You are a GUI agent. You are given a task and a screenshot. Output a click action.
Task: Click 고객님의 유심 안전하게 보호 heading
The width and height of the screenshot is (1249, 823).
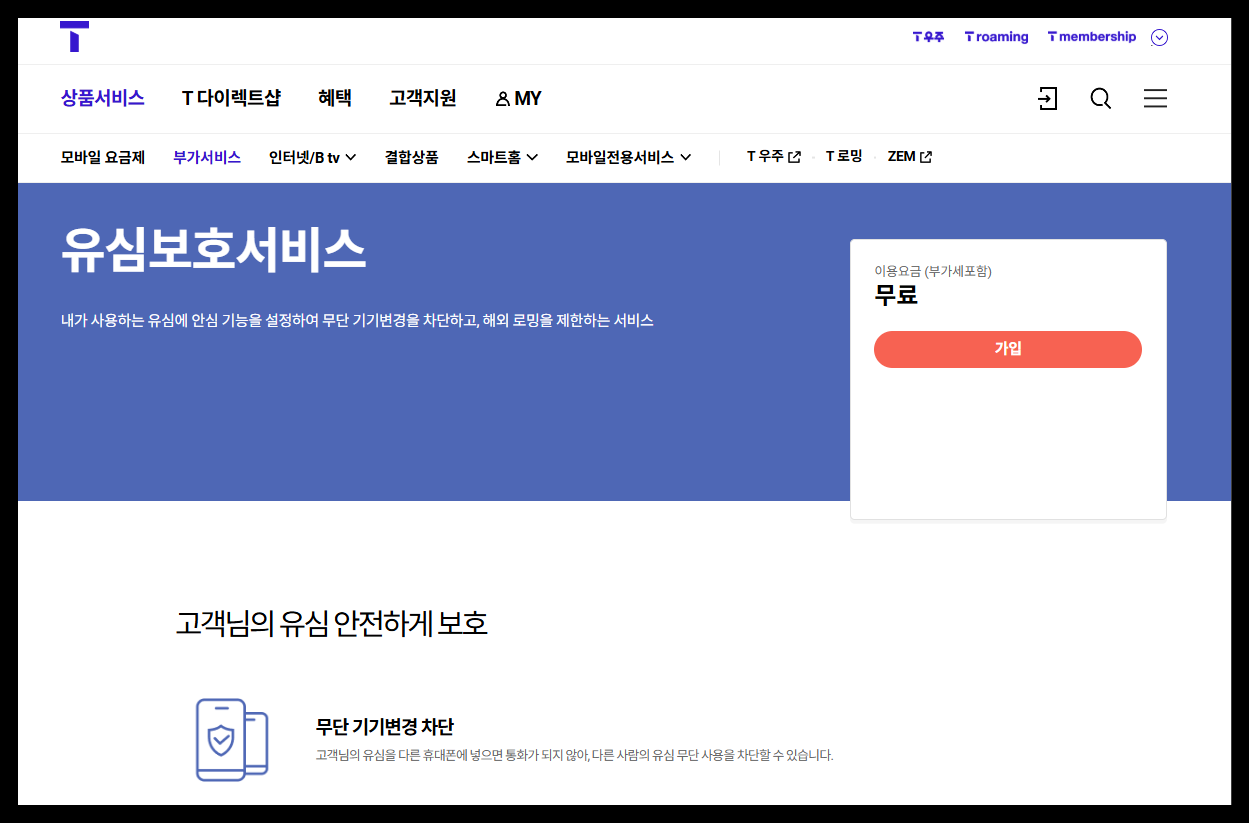(332, 624)
